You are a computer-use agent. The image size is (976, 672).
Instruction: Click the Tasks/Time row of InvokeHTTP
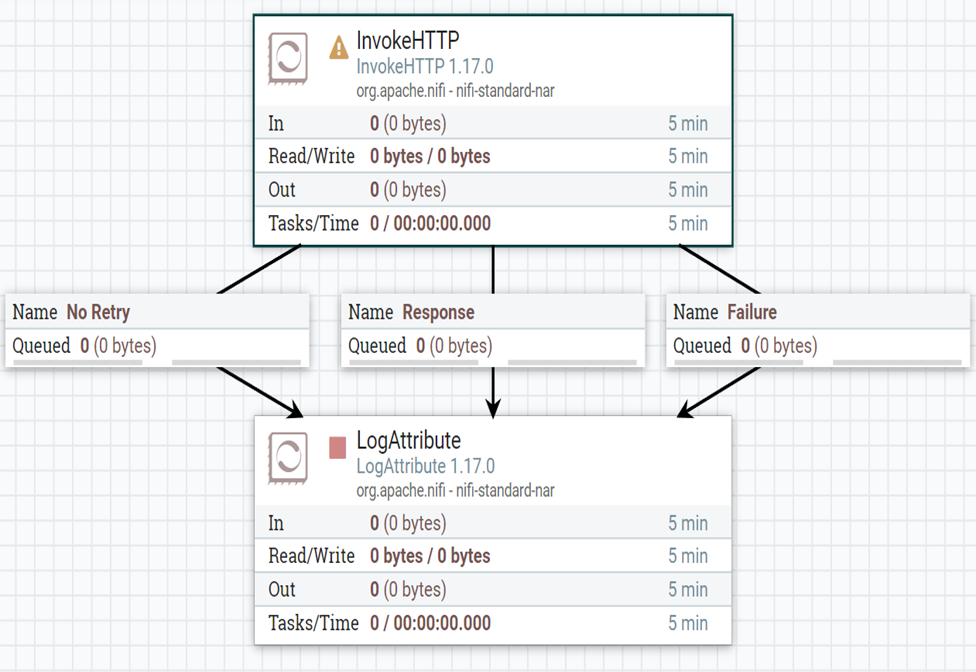(493, 223)
